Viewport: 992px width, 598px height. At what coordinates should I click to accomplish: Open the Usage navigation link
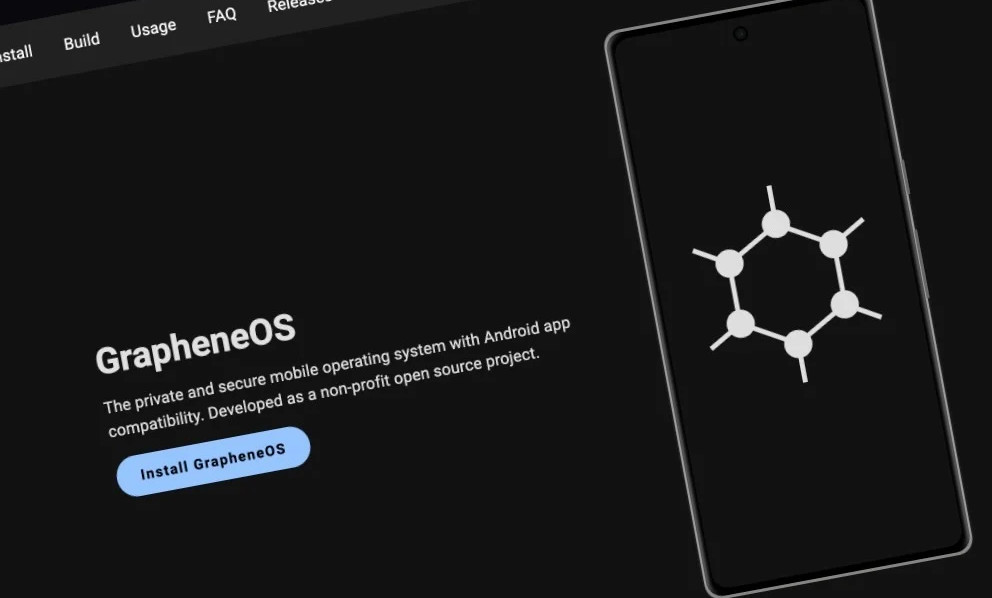pyautogui.click(x=153, y=28)
